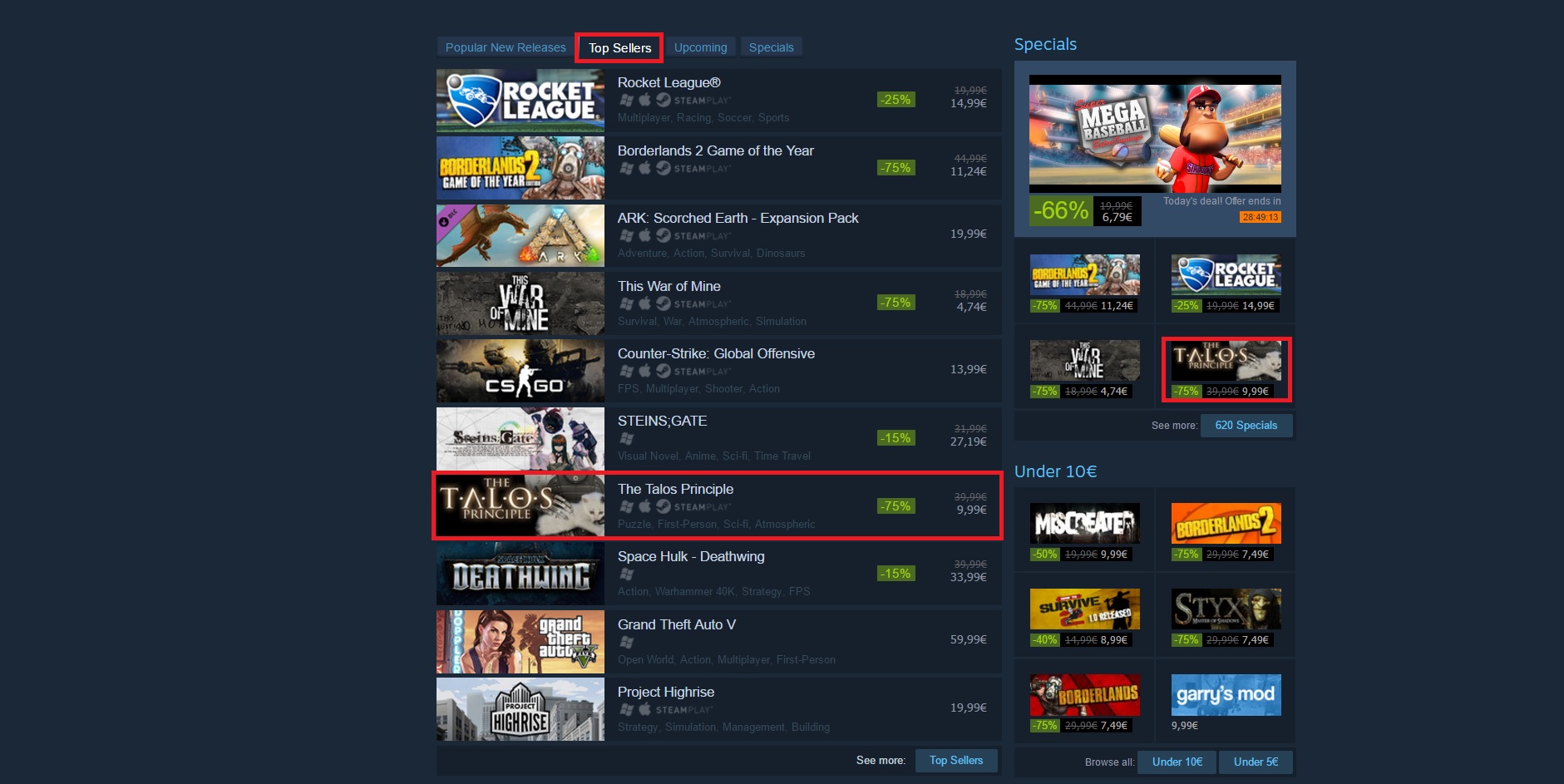Select the Specials tab
The width and height of the screenshot is (1564, 784).
click(x=771, y=47)
